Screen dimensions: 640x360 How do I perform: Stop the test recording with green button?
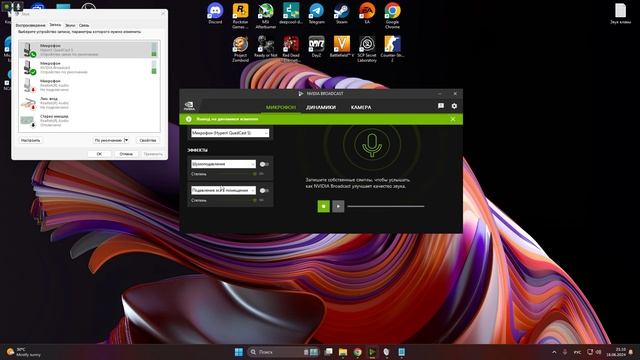coord(324,206)
